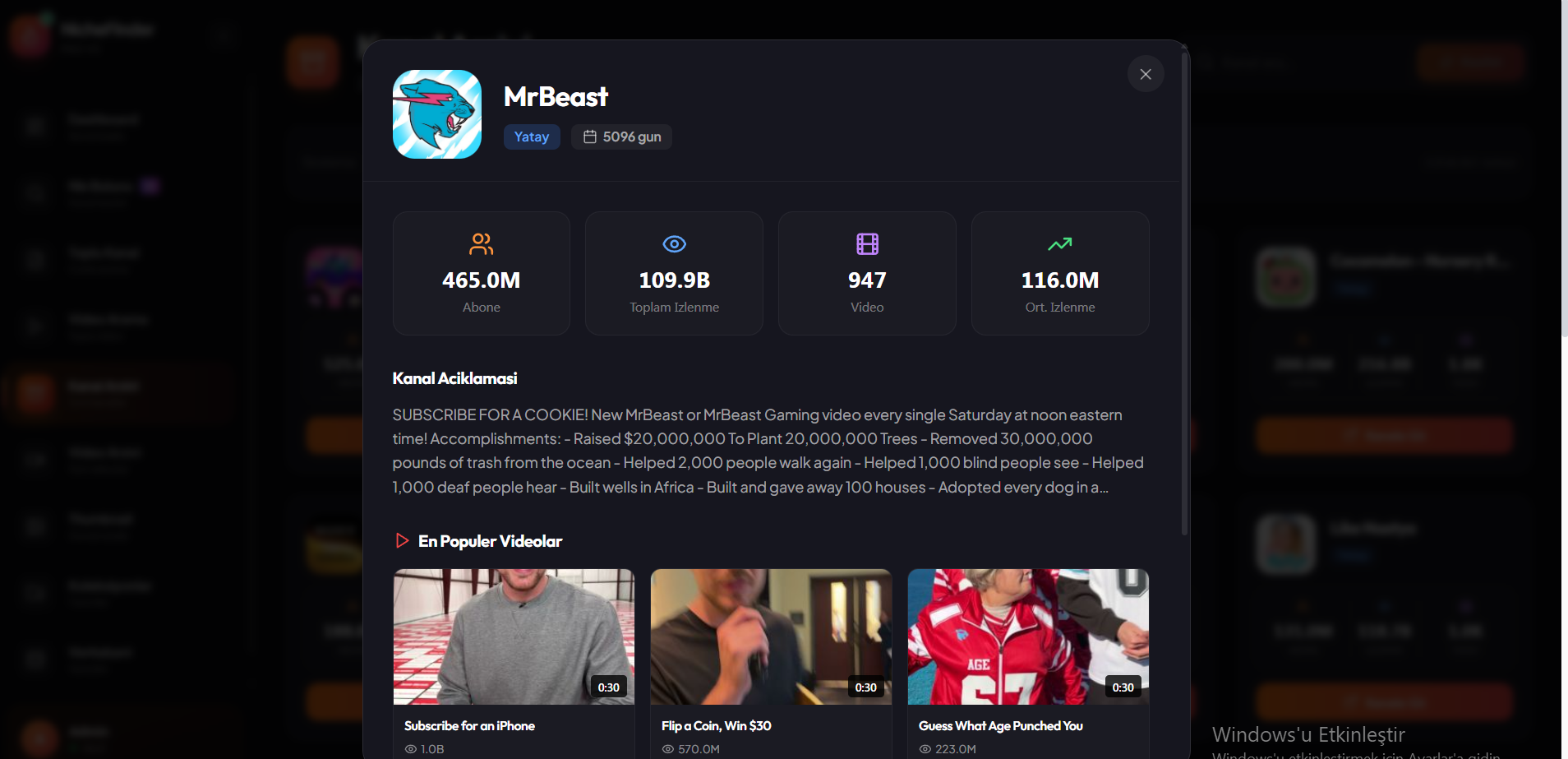Click the Video label under 947
The height and width of the screenshot is (759, 1568).
(x=867, y=307)
